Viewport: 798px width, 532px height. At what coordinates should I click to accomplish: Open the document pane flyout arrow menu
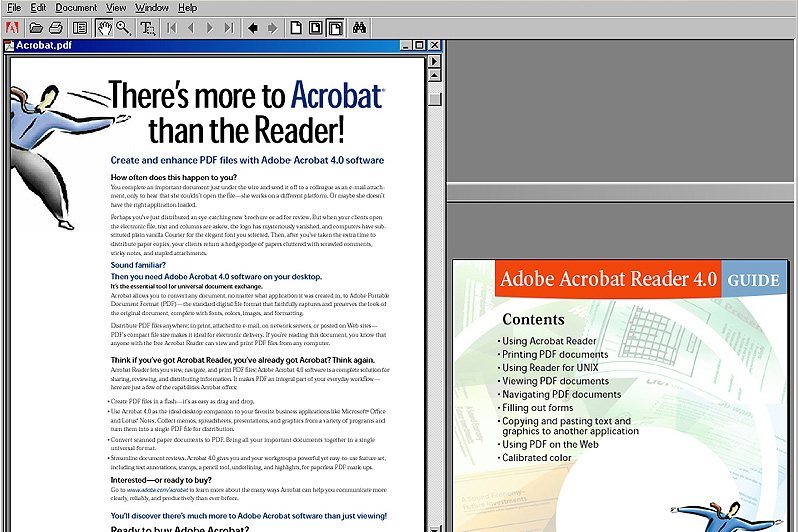pyautogui.click(x=434, y=62)
